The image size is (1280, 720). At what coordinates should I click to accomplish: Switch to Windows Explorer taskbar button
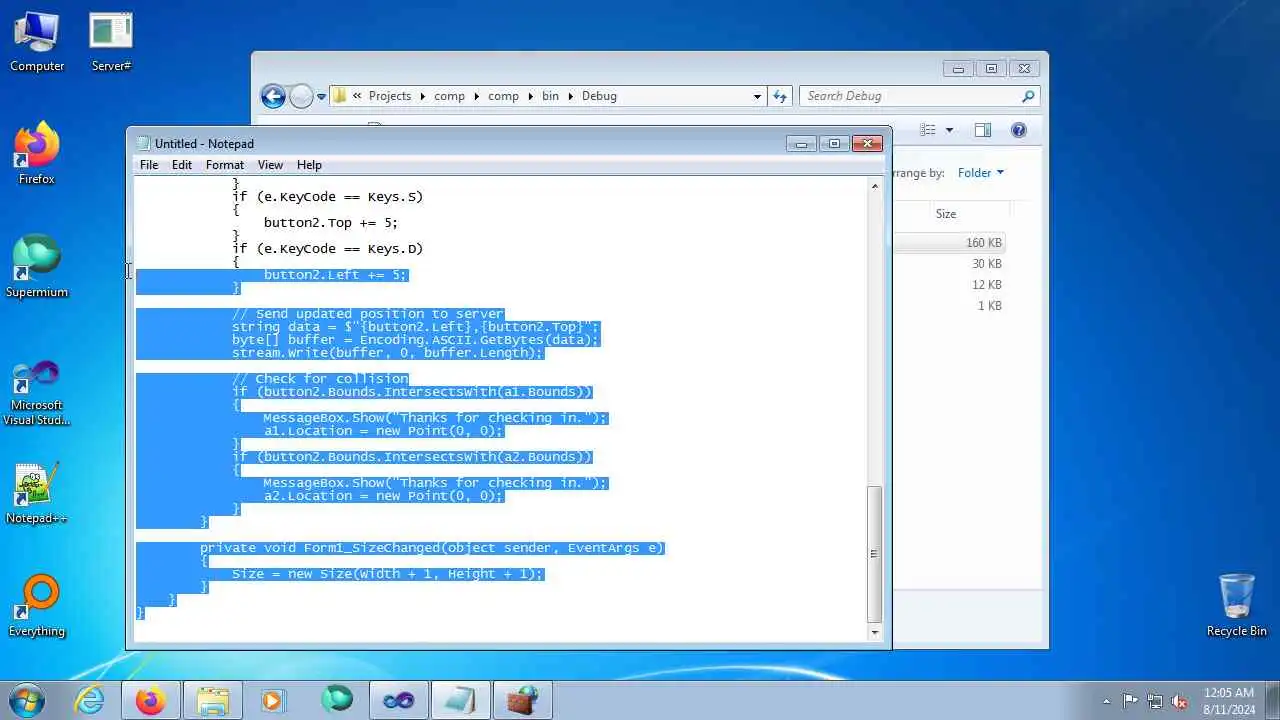[213, 700]
